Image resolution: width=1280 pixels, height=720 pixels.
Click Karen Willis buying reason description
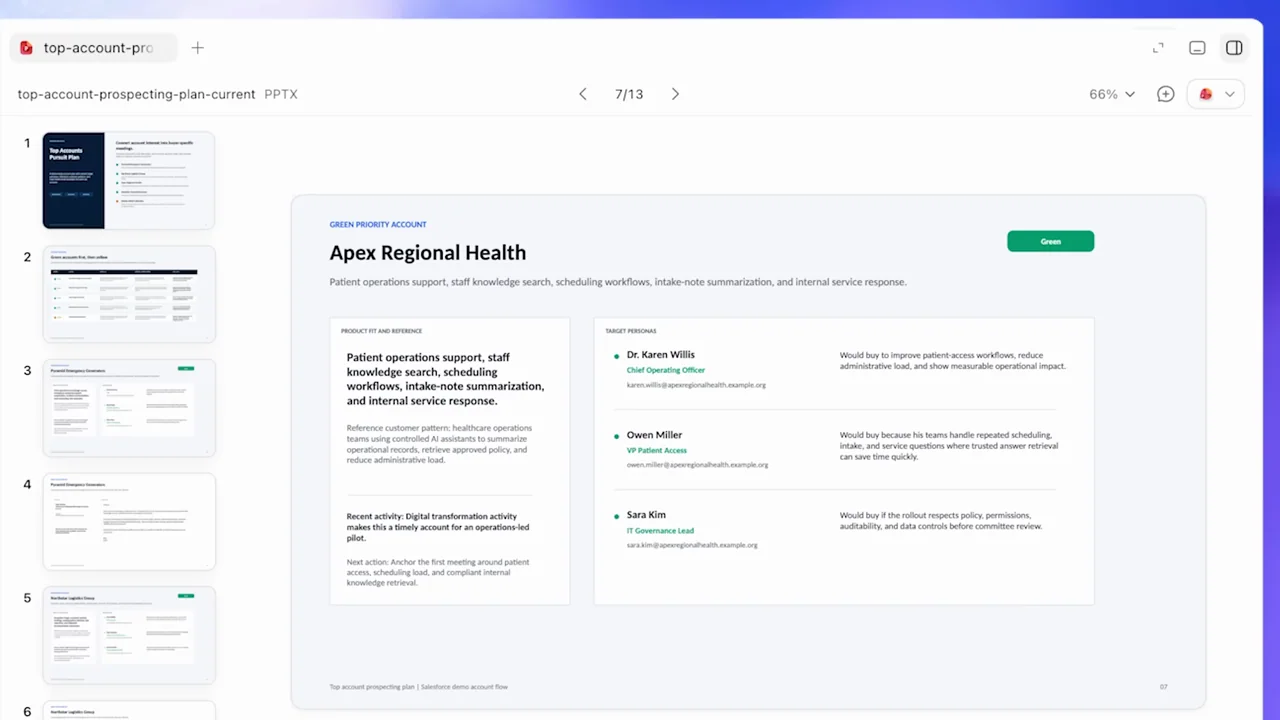click(953, 360)
